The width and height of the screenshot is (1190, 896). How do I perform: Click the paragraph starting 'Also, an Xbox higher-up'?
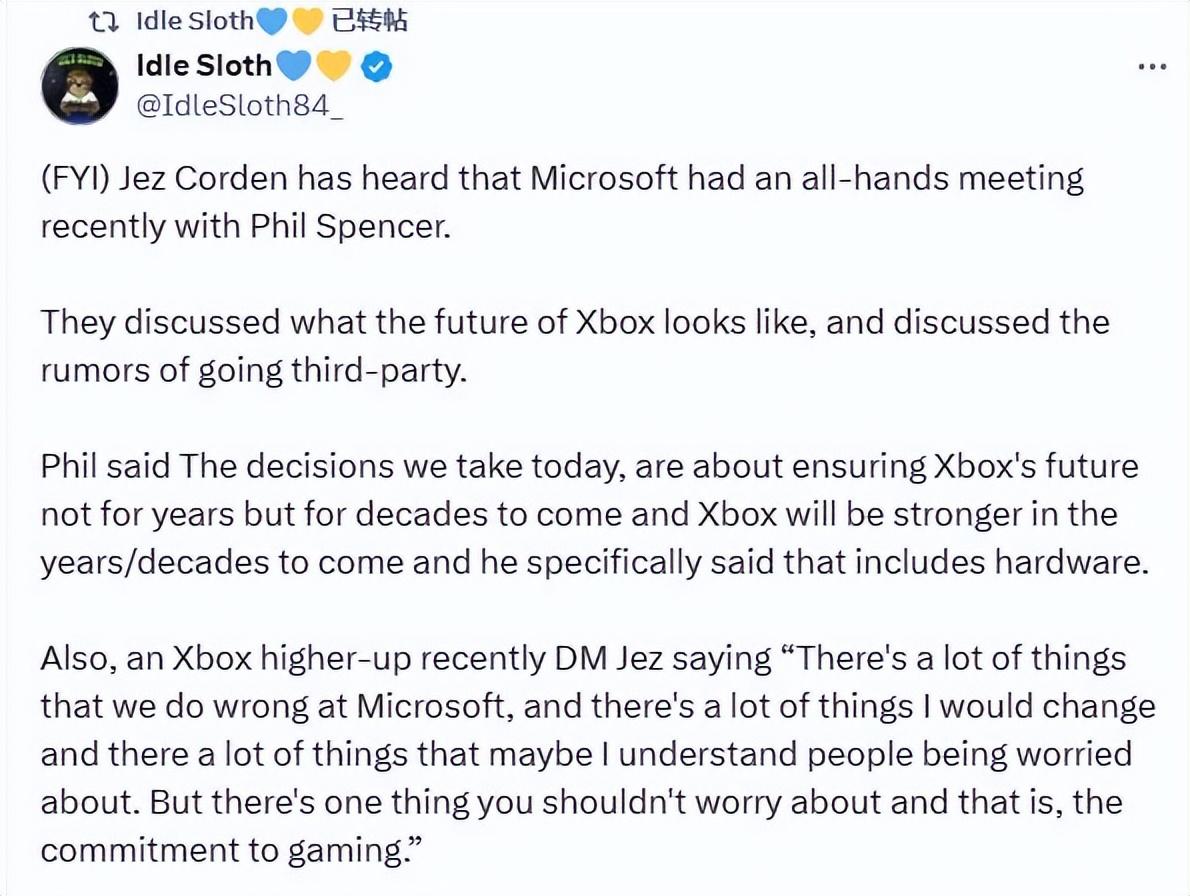598,754
